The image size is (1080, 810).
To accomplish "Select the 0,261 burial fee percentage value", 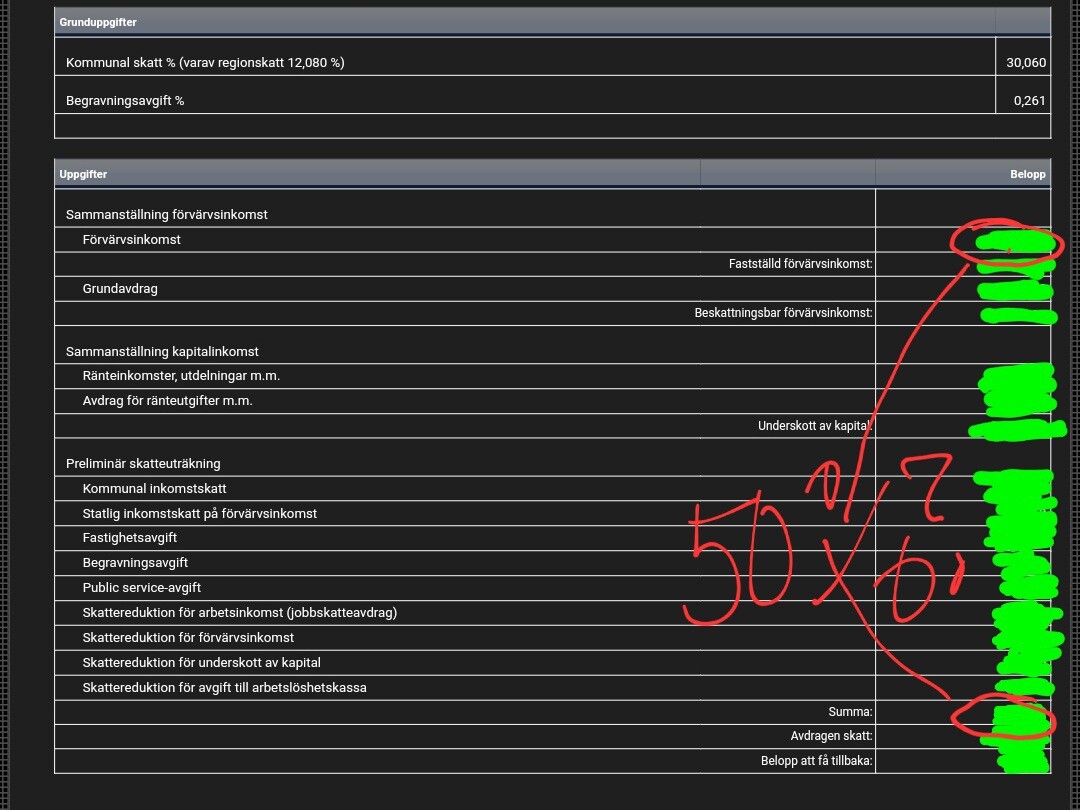I will (1029, 100).
